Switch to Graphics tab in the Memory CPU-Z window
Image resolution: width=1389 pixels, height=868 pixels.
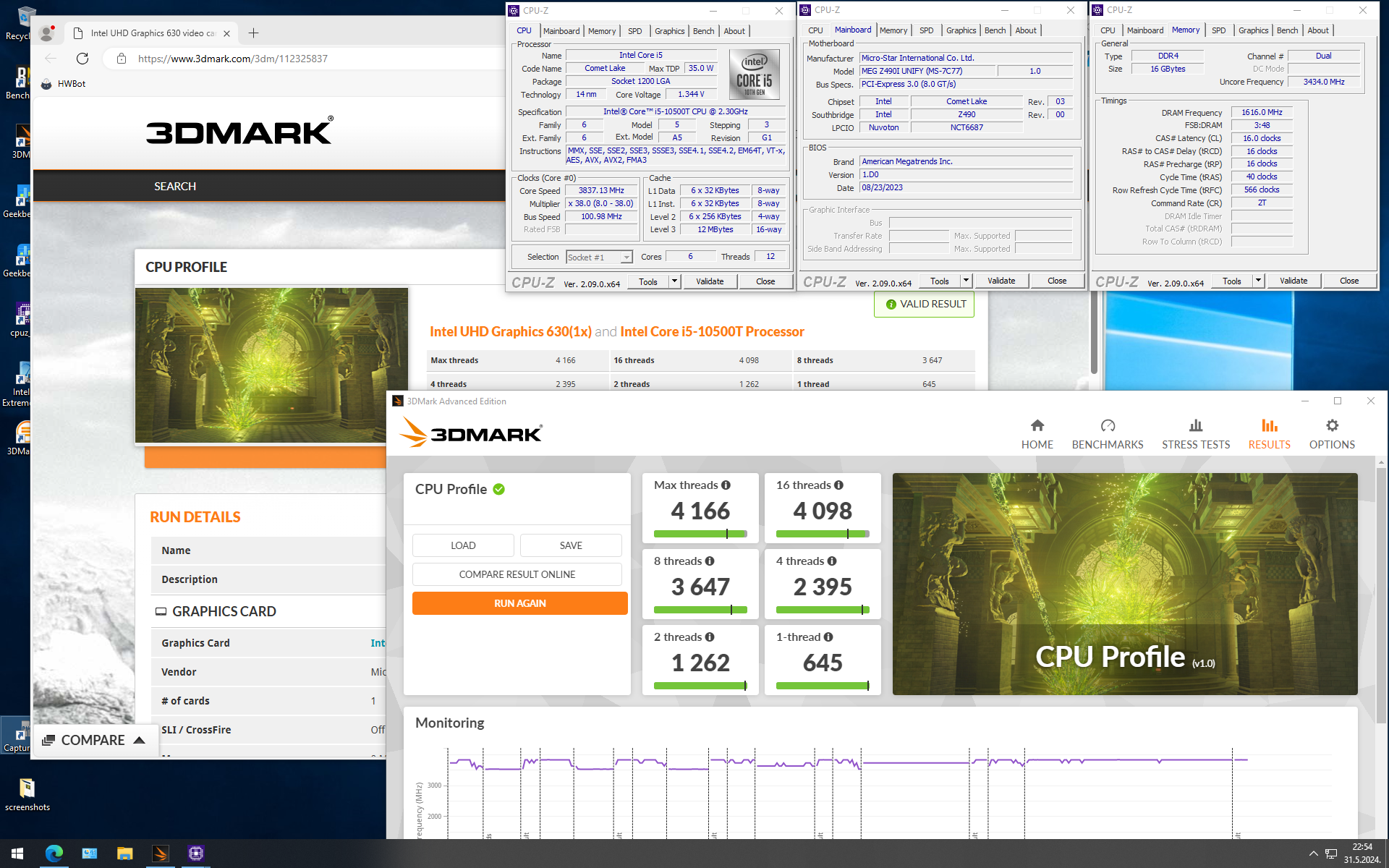(x=1253, y=30)
